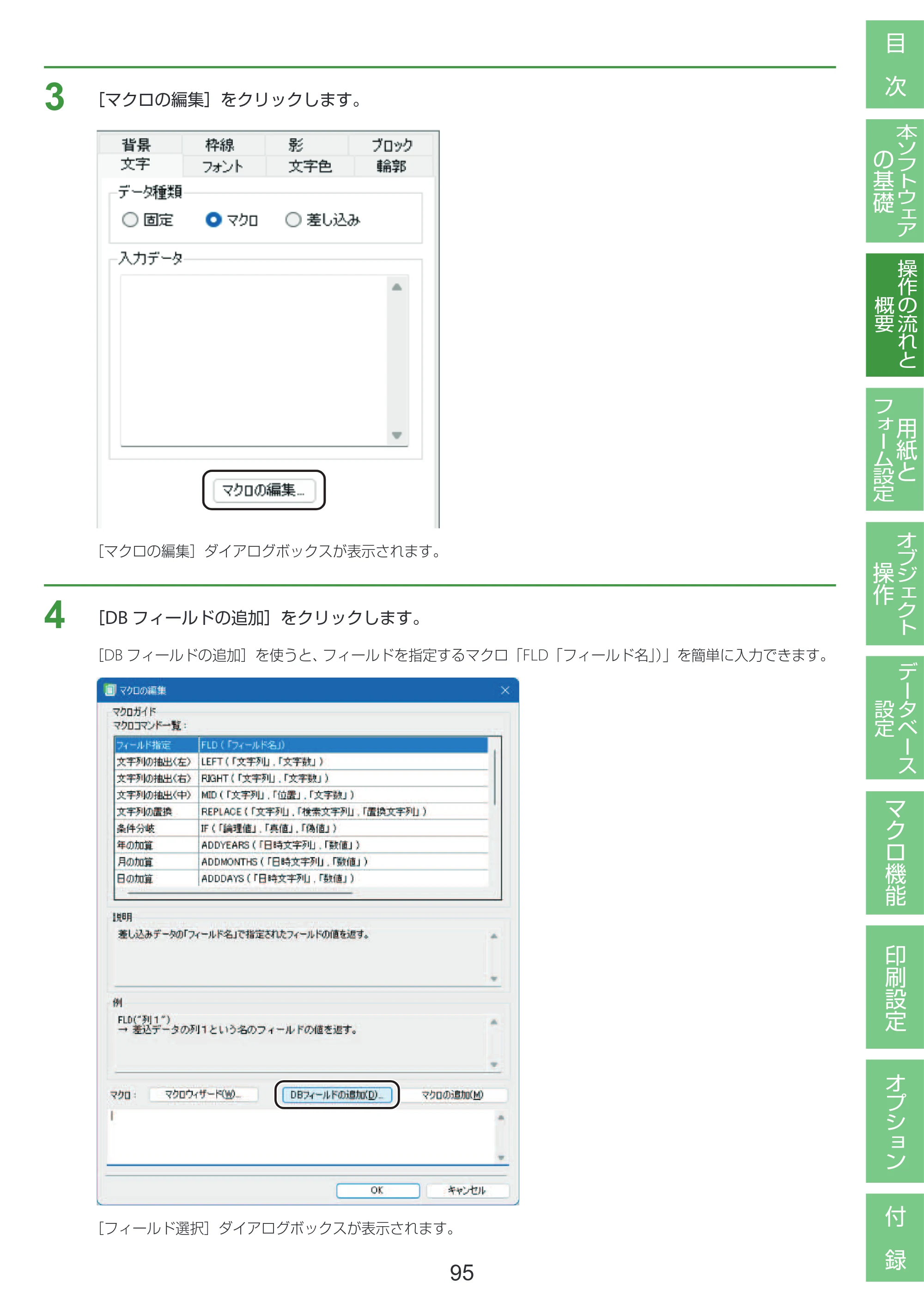Click OK in マクロの編集 dialog
The image size is (924, 1308).
pyautogui.click(x=377, y=1190)
